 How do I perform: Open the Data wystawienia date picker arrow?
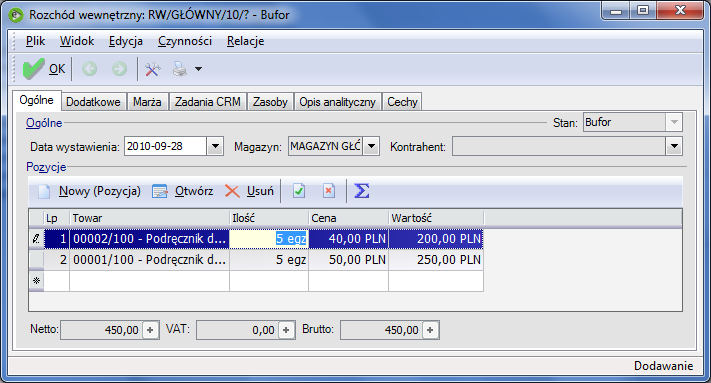[x=215, y=146]
